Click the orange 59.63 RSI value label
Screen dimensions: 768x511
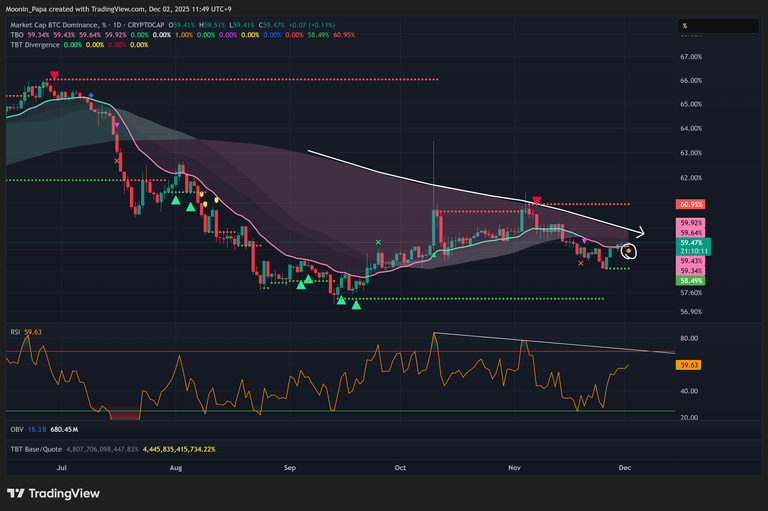(690, 365)
